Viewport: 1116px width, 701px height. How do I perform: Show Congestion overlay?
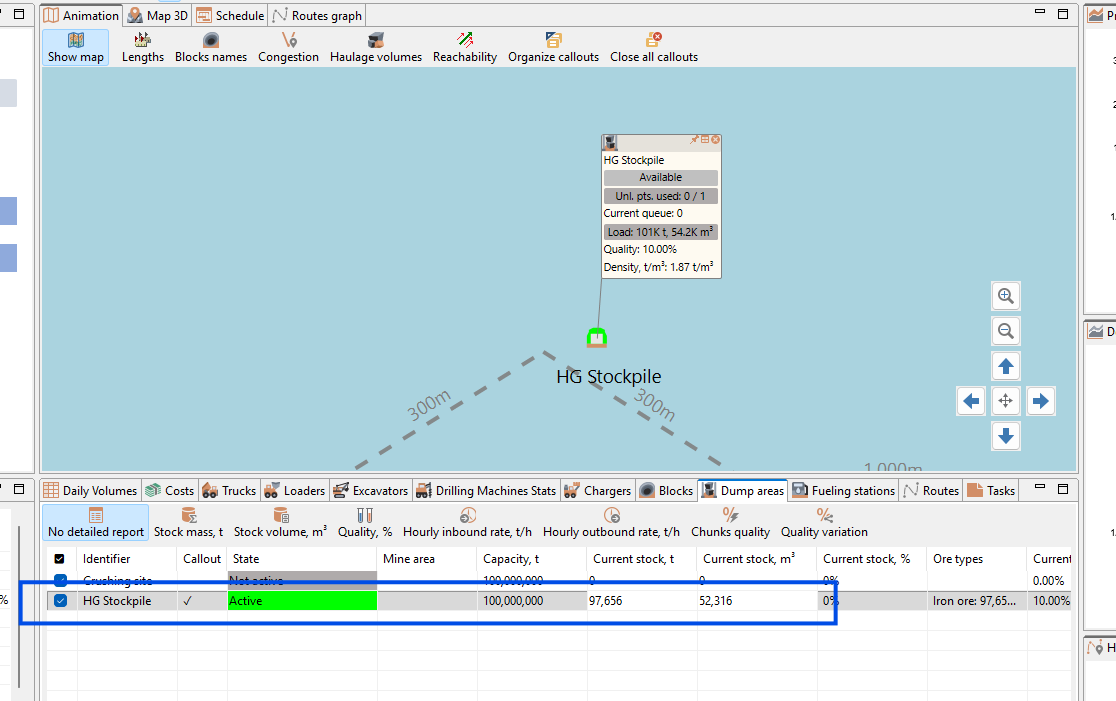tap(288, 48)
